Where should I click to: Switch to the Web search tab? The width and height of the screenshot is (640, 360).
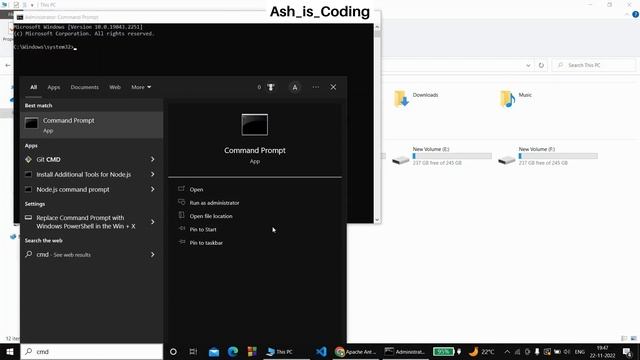pos(115,87)
